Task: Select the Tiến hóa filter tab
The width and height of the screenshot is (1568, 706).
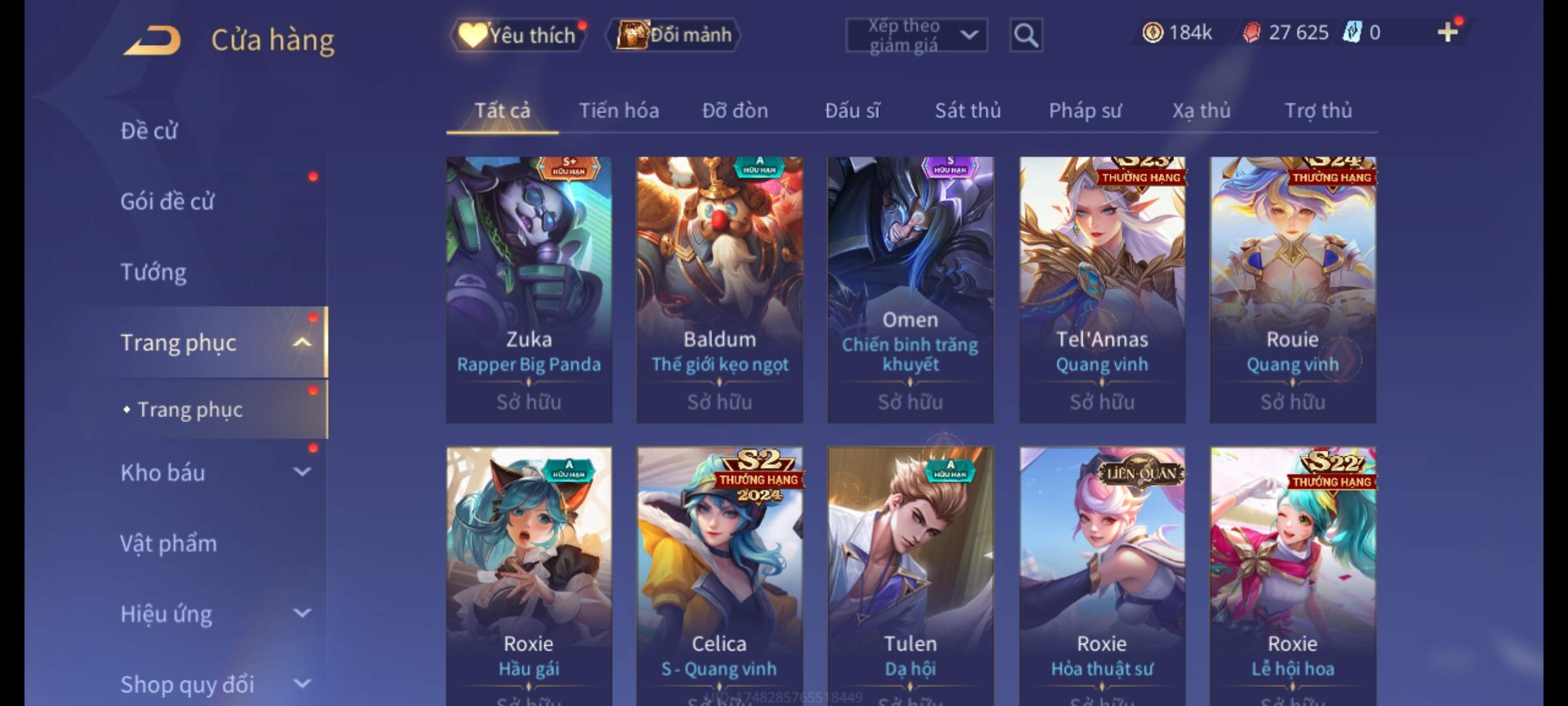Action: click(619, 110)
